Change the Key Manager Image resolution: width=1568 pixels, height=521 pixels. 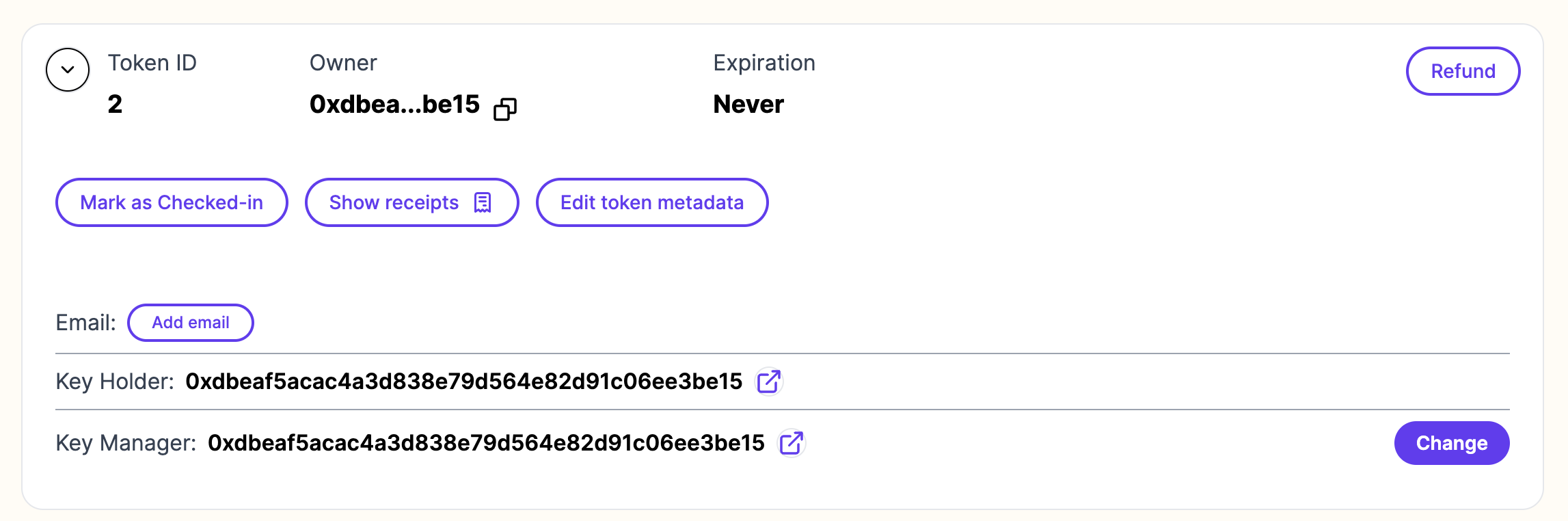(1451, 443)
